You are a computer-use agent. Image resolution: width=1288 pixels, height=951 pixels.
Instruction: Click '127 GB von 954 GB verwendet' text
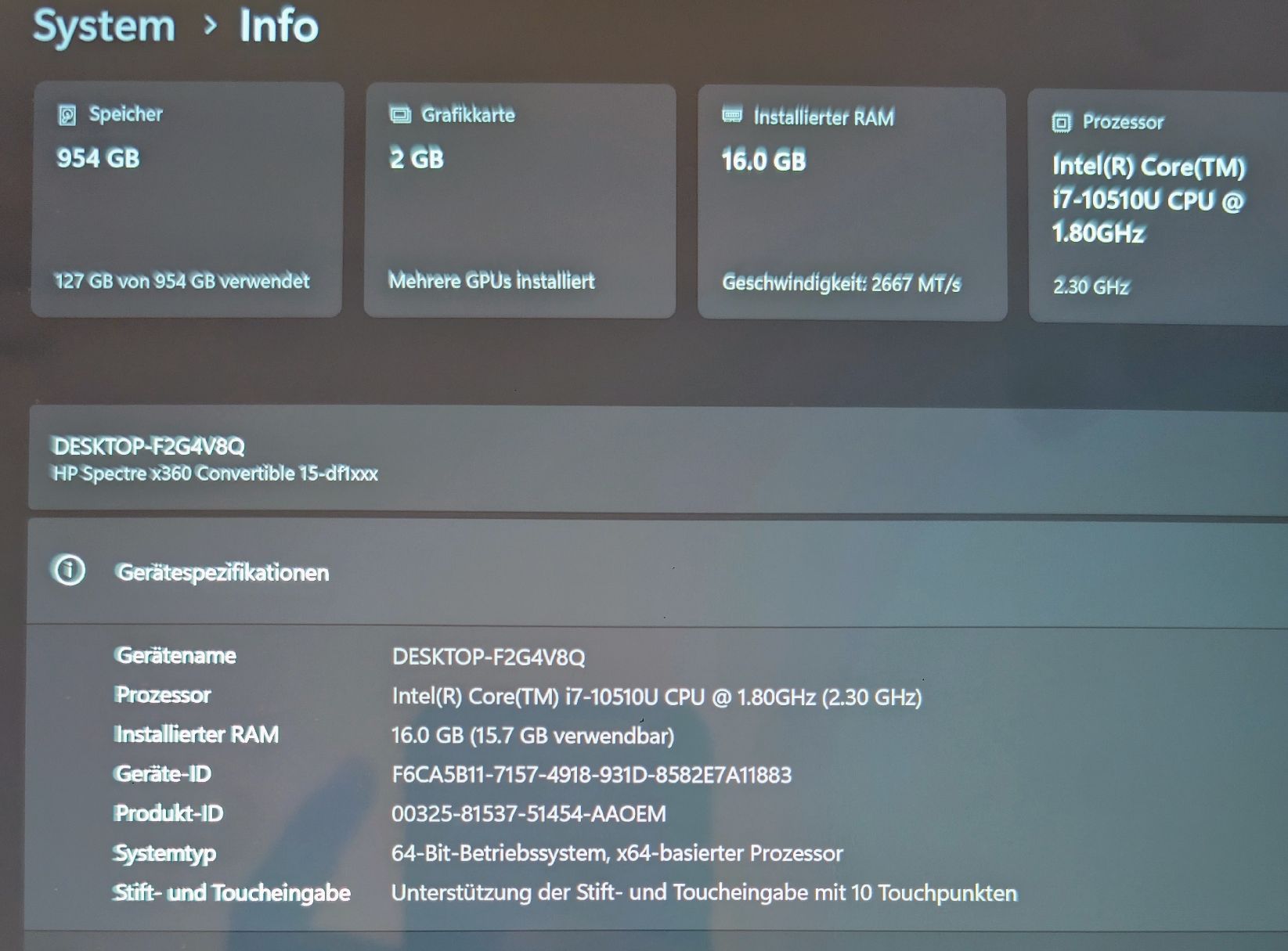(x=182, y=281)
